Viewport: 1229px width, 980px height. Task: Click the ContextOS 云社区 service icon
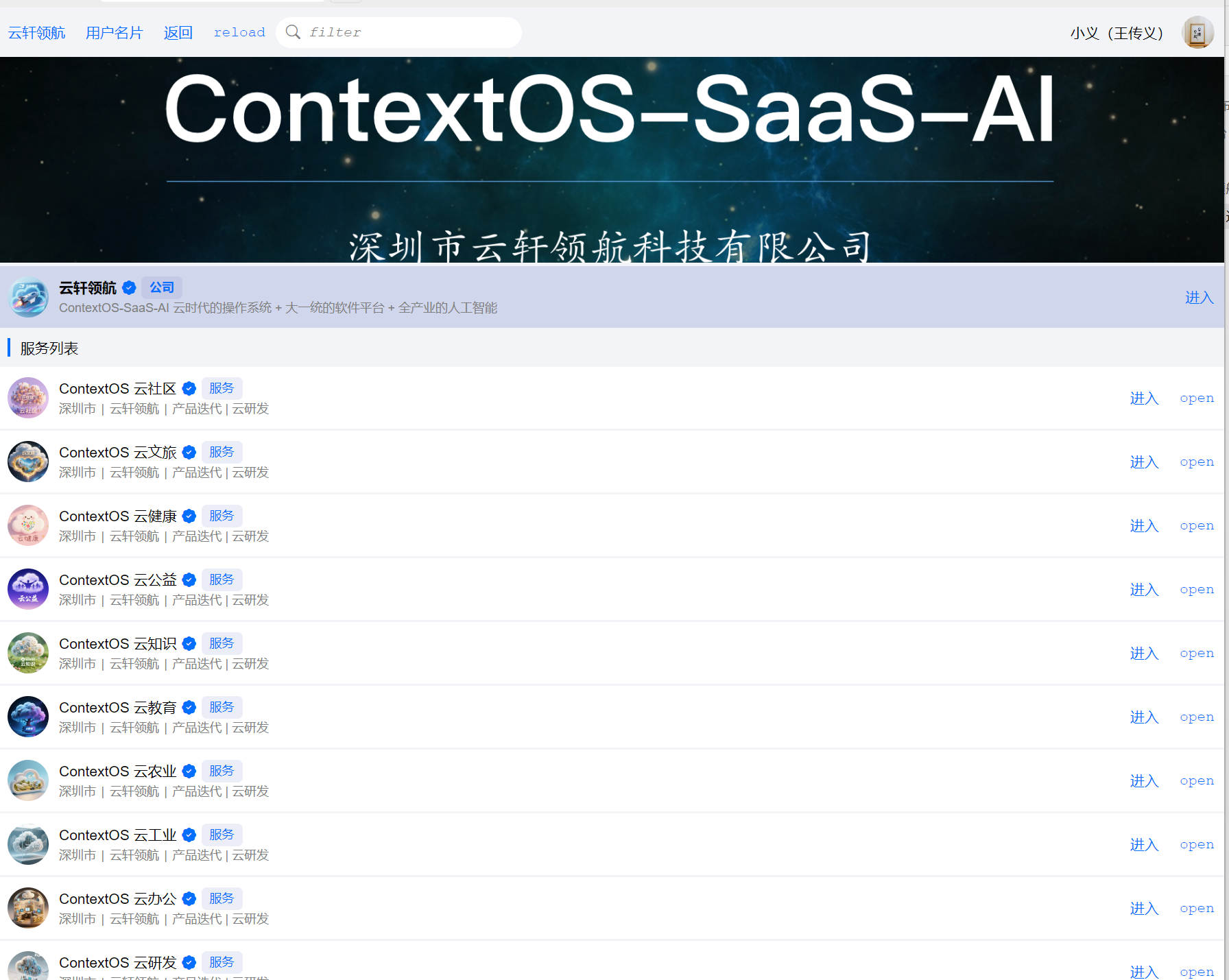coord(28,398)
